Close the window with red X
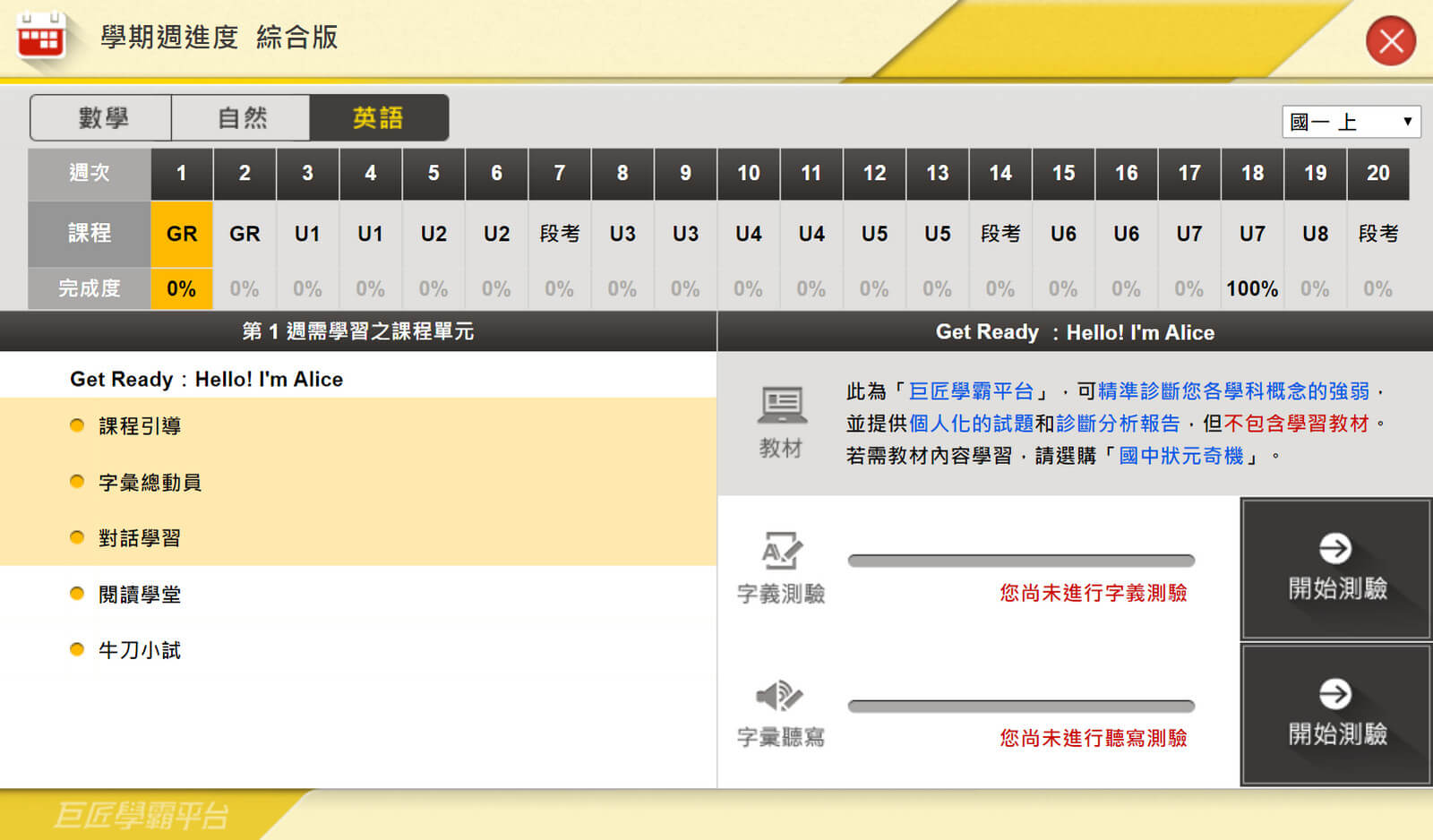Viewport: 1433px width, 840px height. 1391,40
